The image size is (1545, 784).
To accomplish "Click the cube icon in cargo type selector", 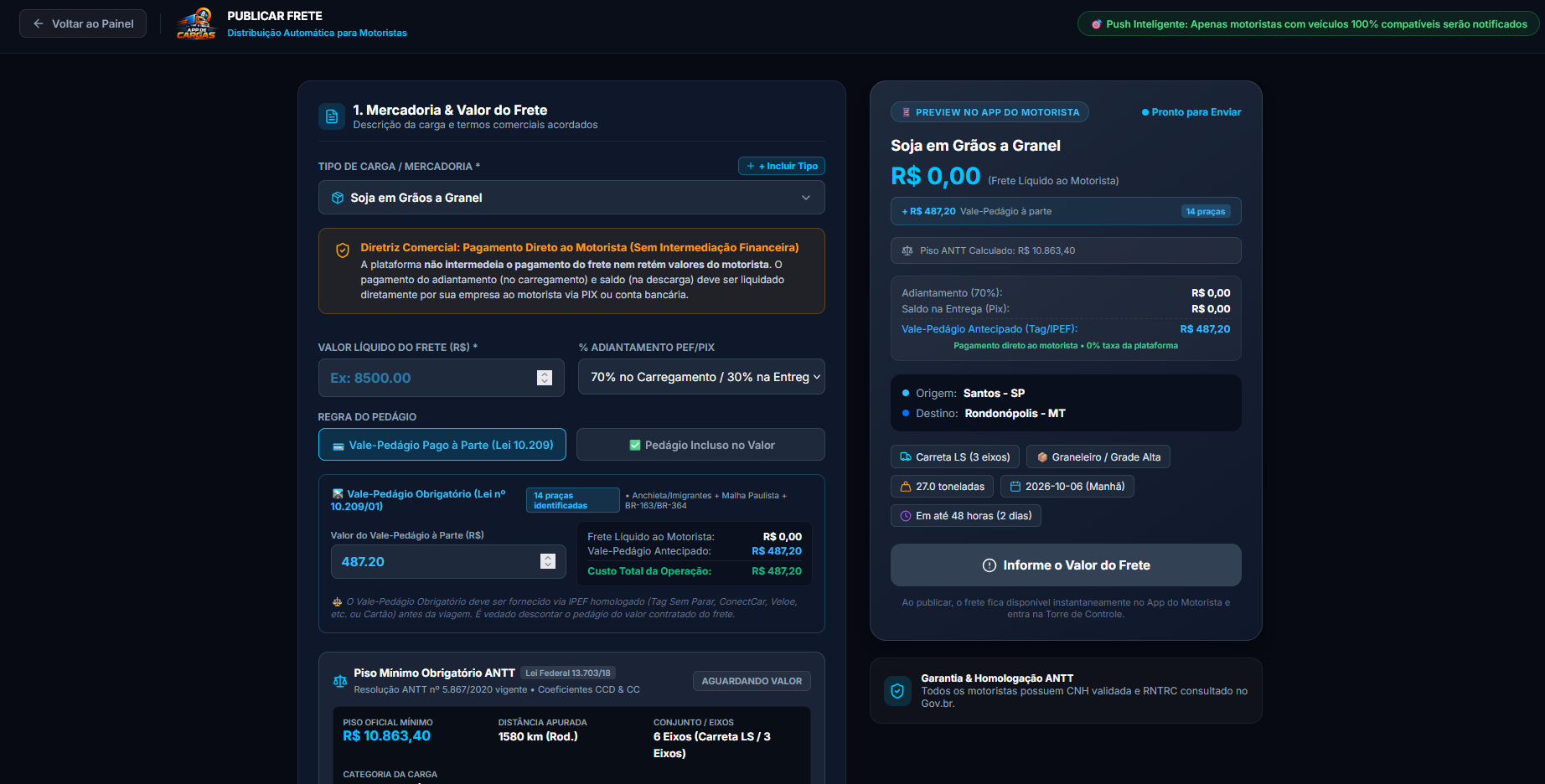I will click(338, 198).
